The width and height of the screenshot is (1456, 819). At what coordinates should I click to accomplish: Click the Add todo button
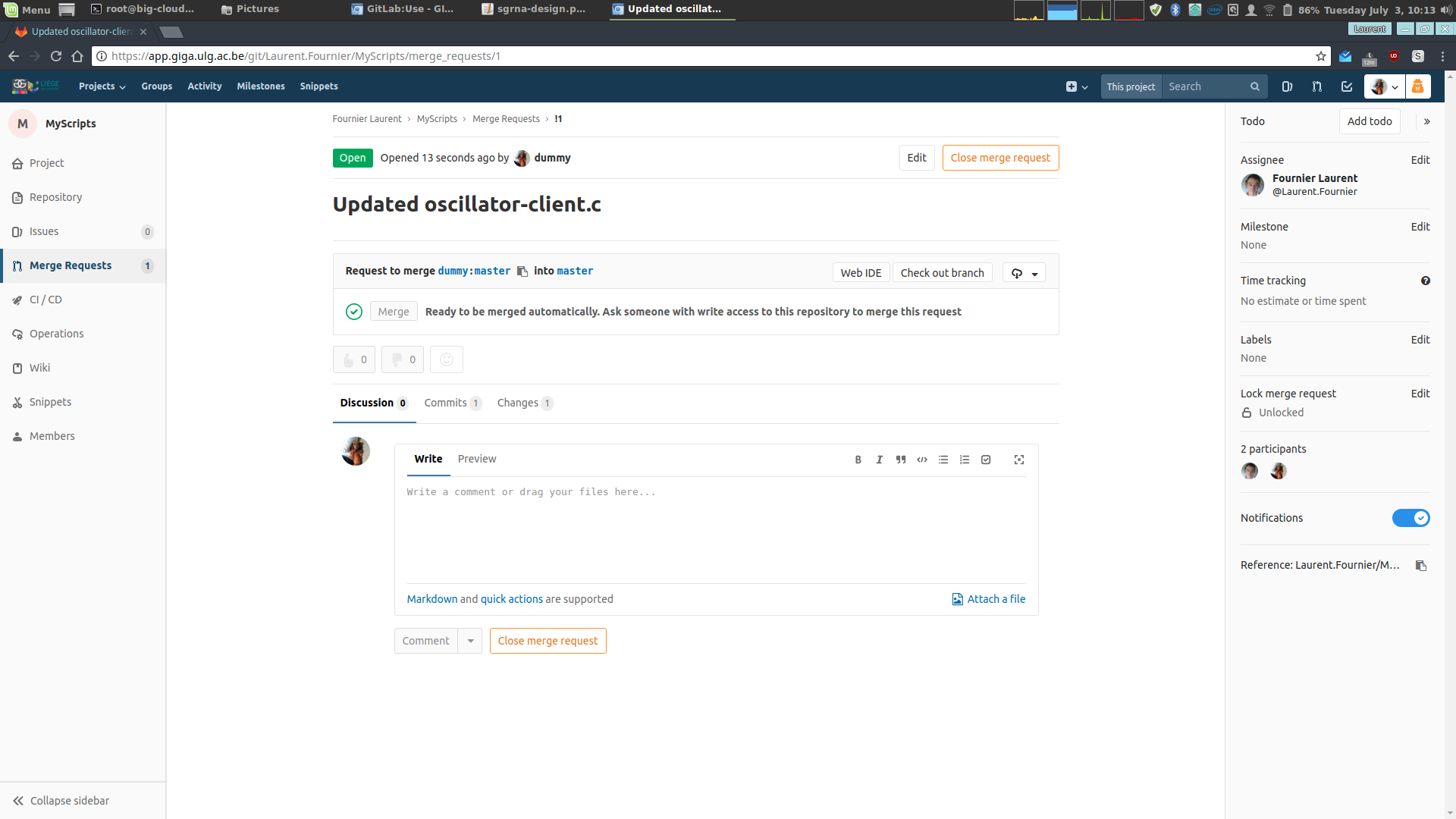pyautogui.click(x=1370, y=121)
